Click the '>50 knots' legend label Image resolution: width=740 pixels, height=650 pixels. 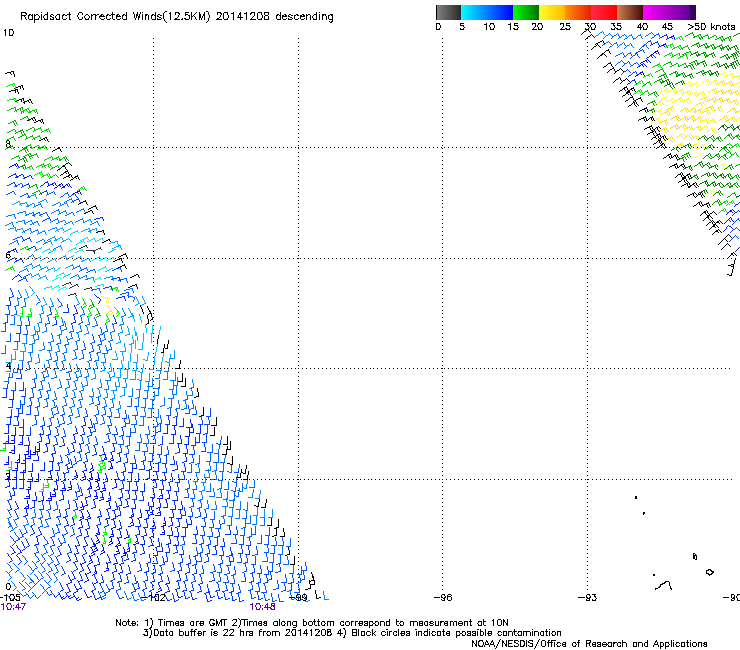[x=711, y=27]
